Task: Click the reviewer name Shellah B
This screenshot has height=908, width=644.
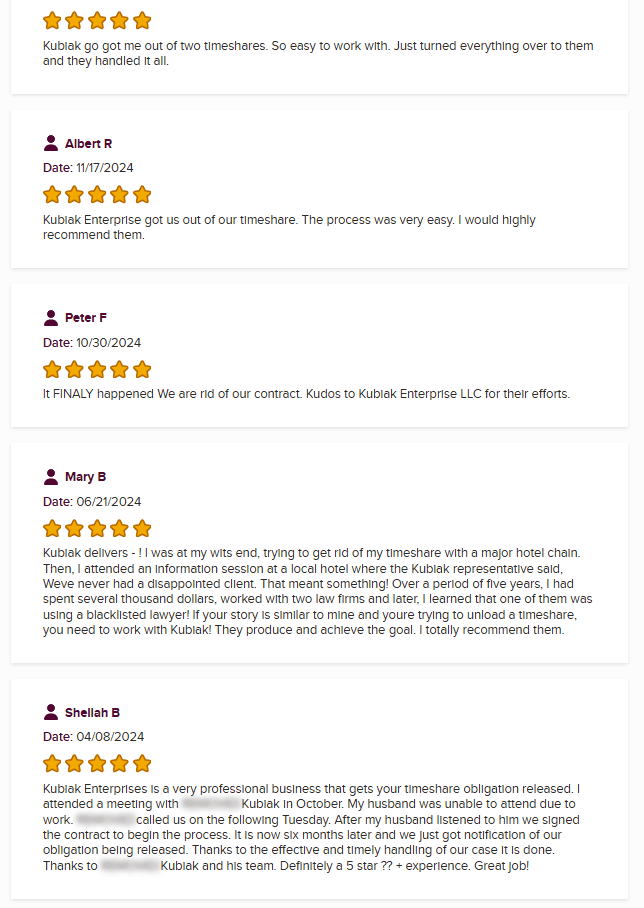Action: point(92,713)
